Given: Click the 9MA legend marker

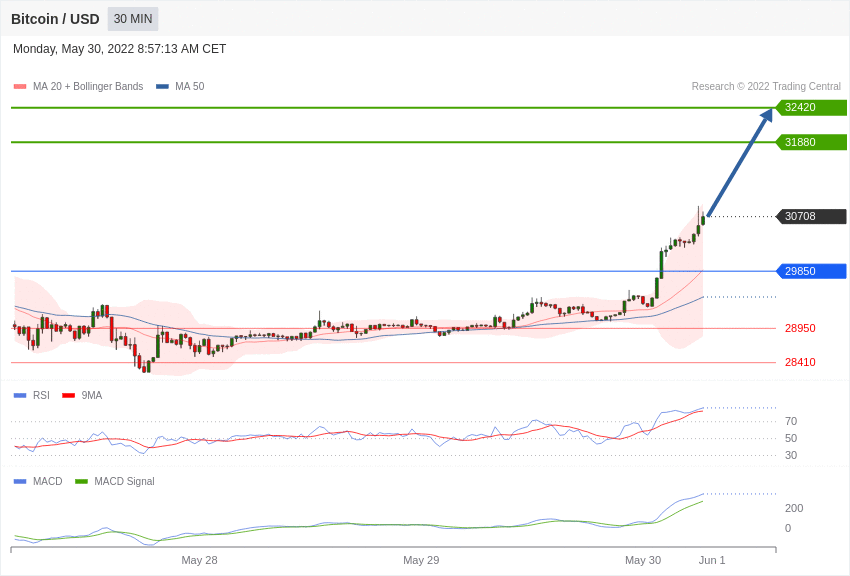Looking at the screenshot, I should point(68,396).
